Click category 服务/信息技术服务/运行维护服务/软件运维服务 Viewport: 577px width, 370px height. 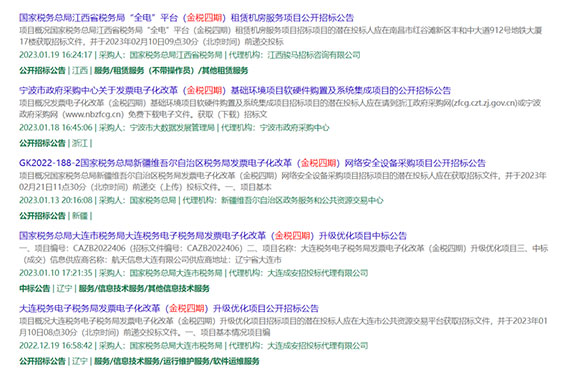pyautogui.click(x=177, y=361)
